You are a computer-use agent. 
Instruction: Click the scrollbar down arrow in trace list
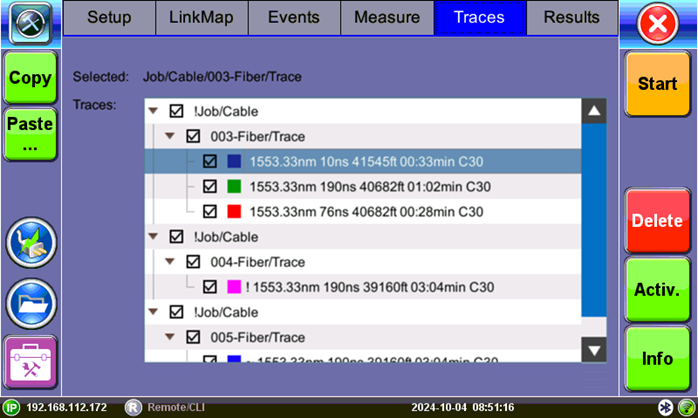594,349
